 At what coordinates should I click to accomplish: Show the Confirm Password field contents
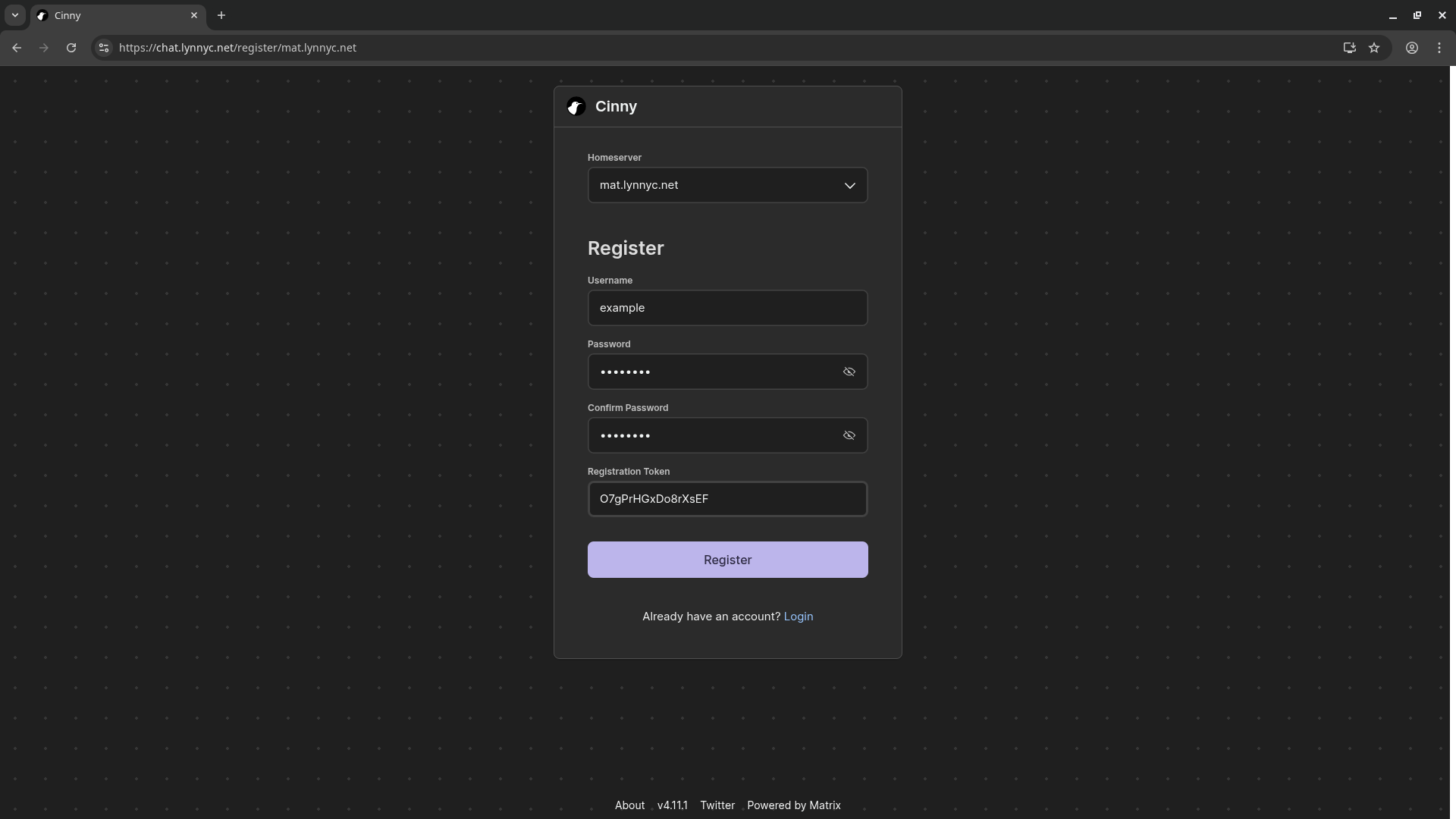pyautogui.click(x=849, y=435)
